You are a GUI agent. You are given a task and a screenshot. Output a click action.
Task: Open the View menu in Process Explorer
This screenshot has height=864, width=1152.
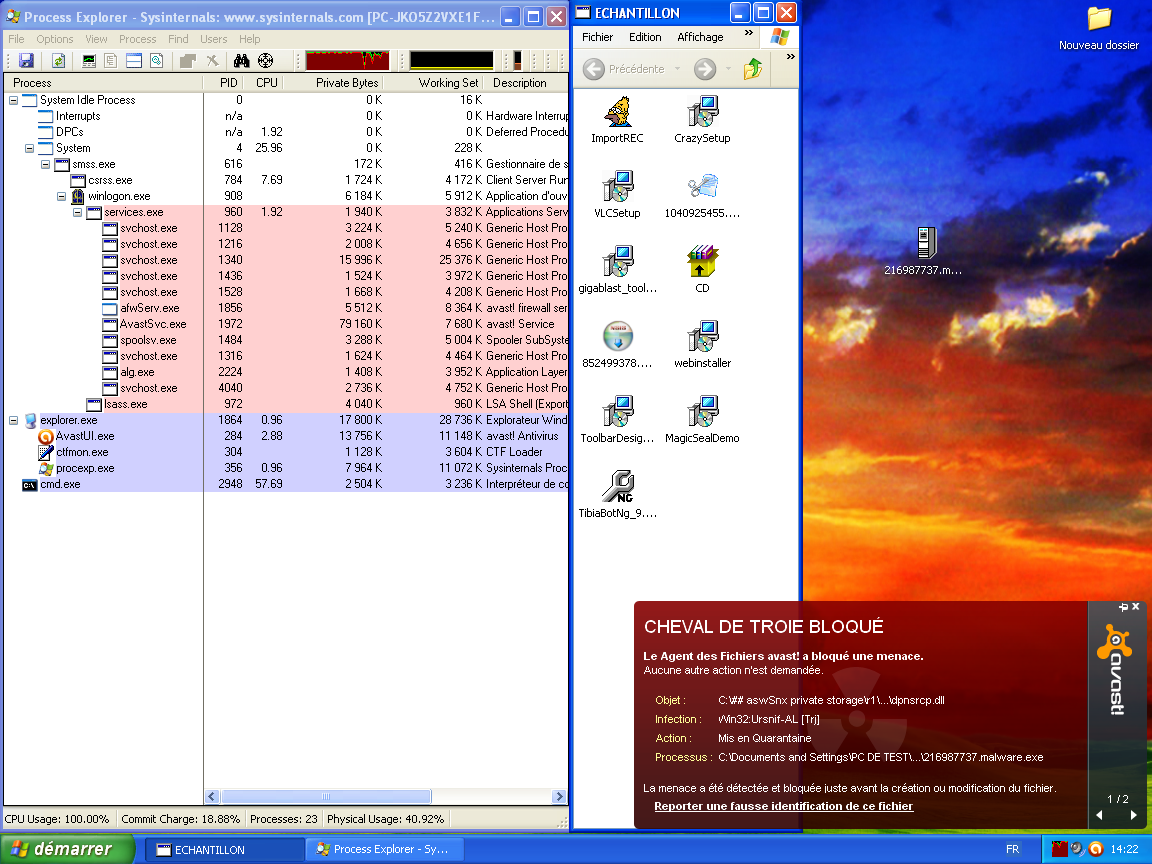(x=96, y=39)
